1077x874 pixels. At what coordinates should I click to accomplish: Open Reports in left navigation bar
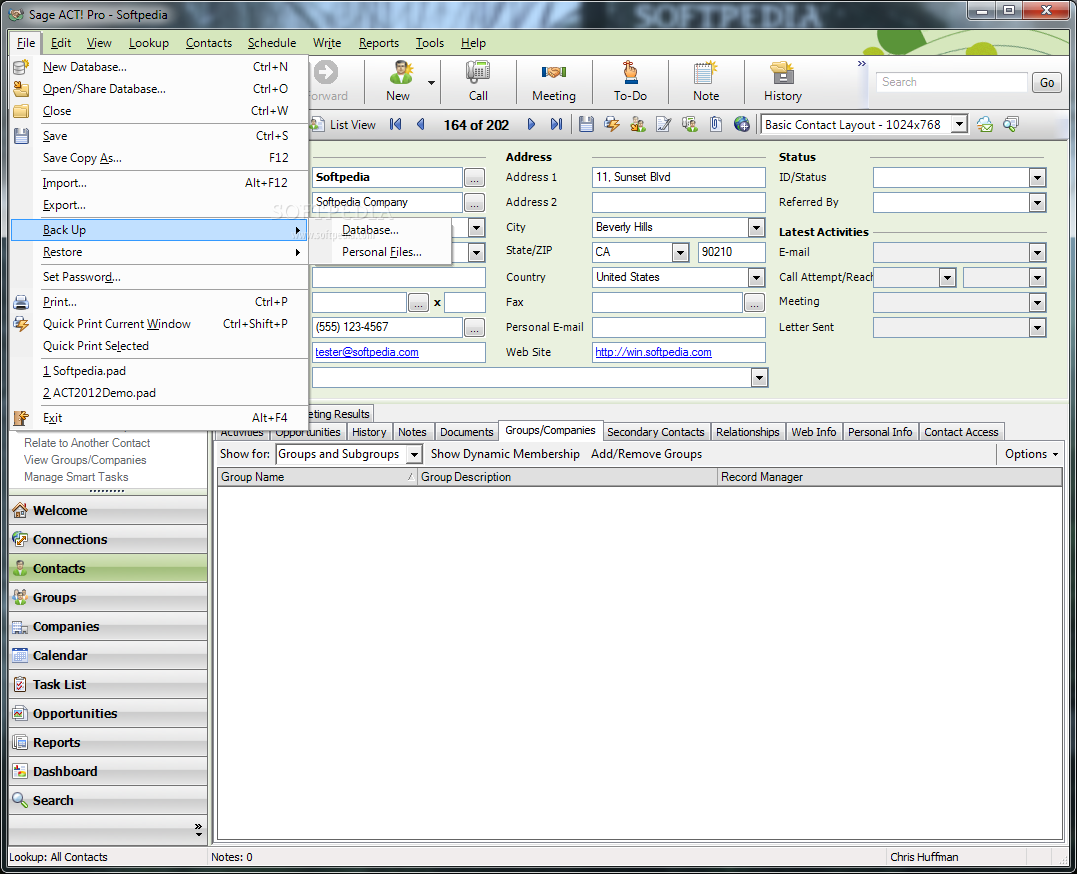click(109, 742)
